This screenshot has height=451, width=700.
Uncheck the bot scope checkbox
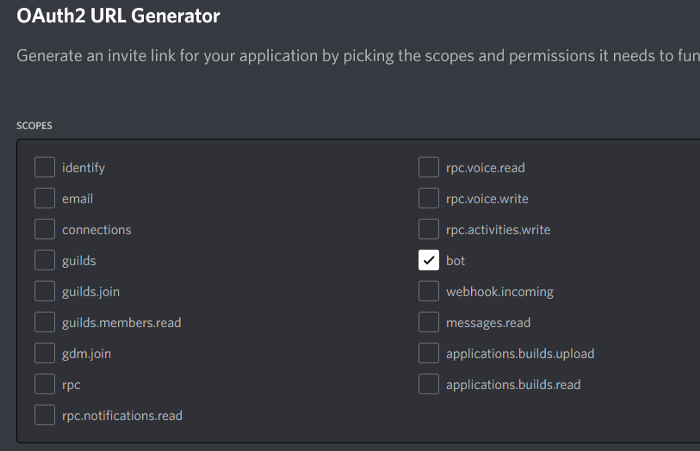coord(429,261)
